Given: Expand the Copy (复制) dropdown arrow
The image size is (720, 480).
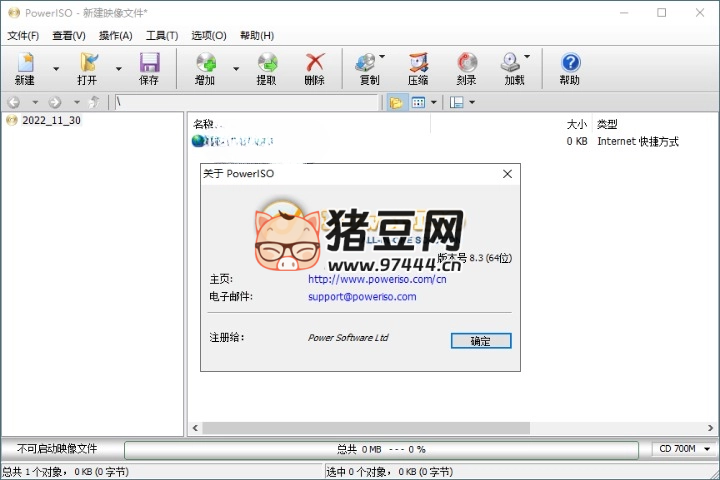Looking at the screenshot, I should pos(382,56).
